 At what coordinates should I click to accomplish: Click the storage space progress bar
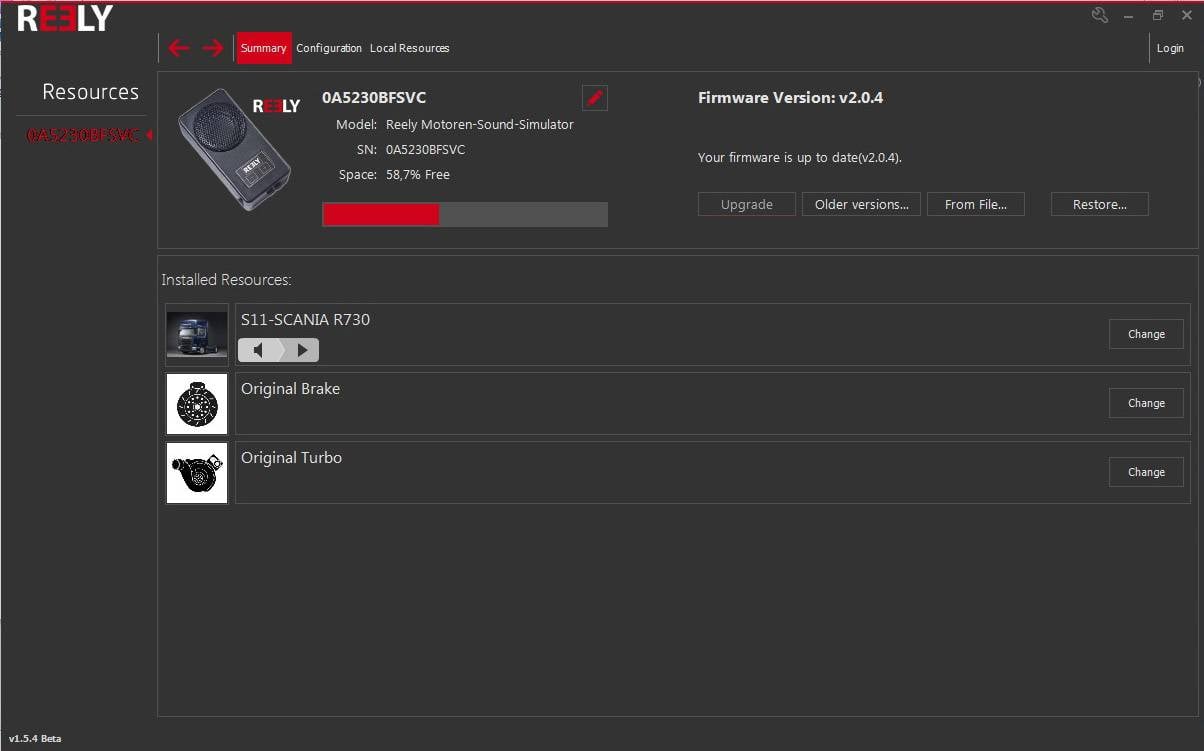coord(464,213)
